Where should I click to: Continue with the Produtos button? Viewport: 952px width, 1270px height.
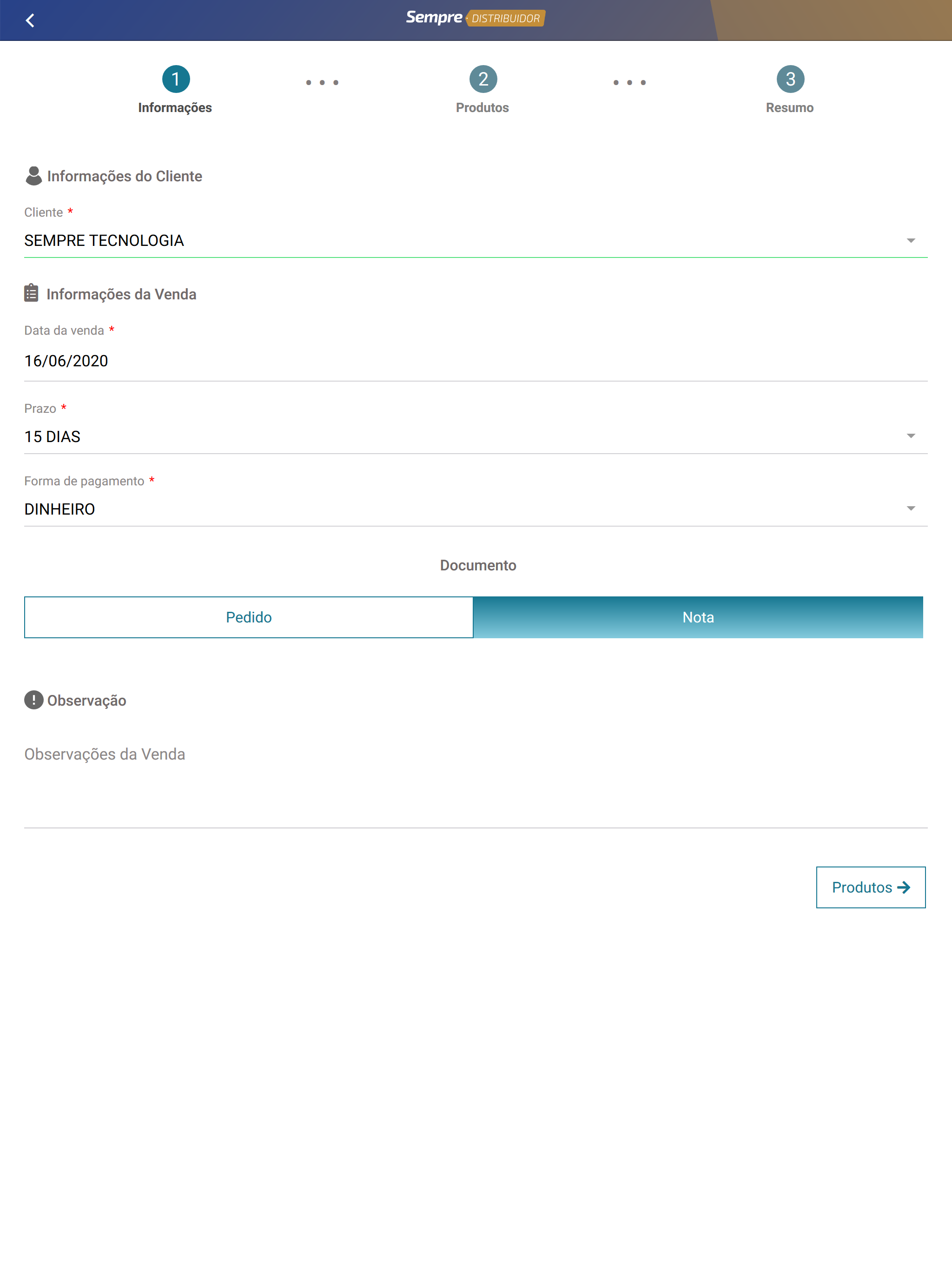click(871, 887)
